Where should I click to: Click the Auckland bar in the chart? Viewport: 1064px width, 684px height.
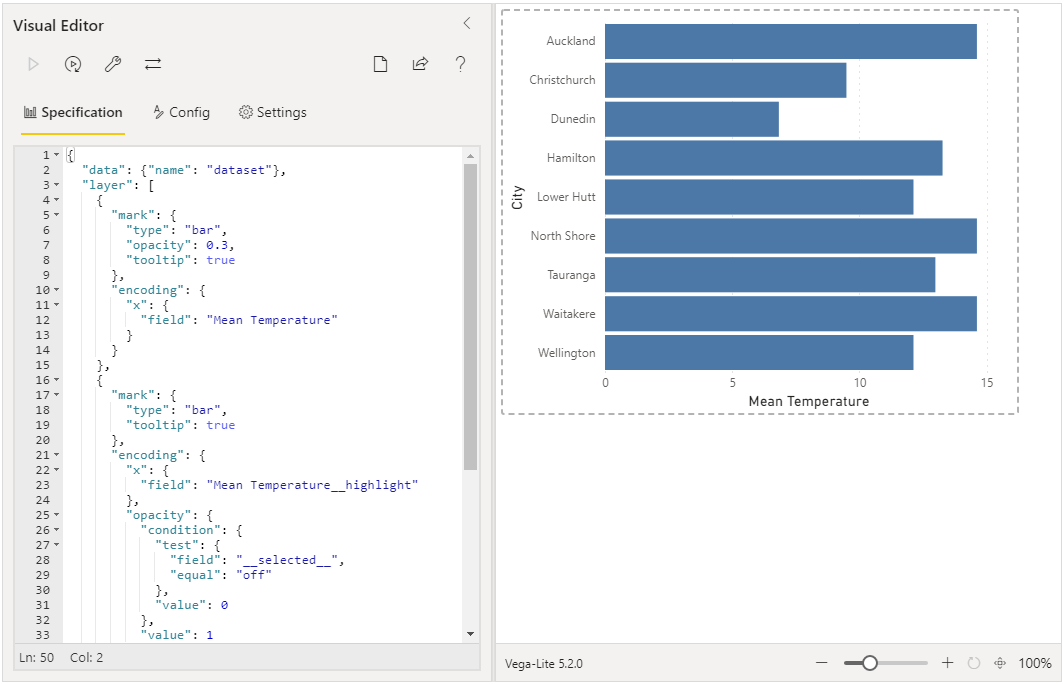(791, 41)
